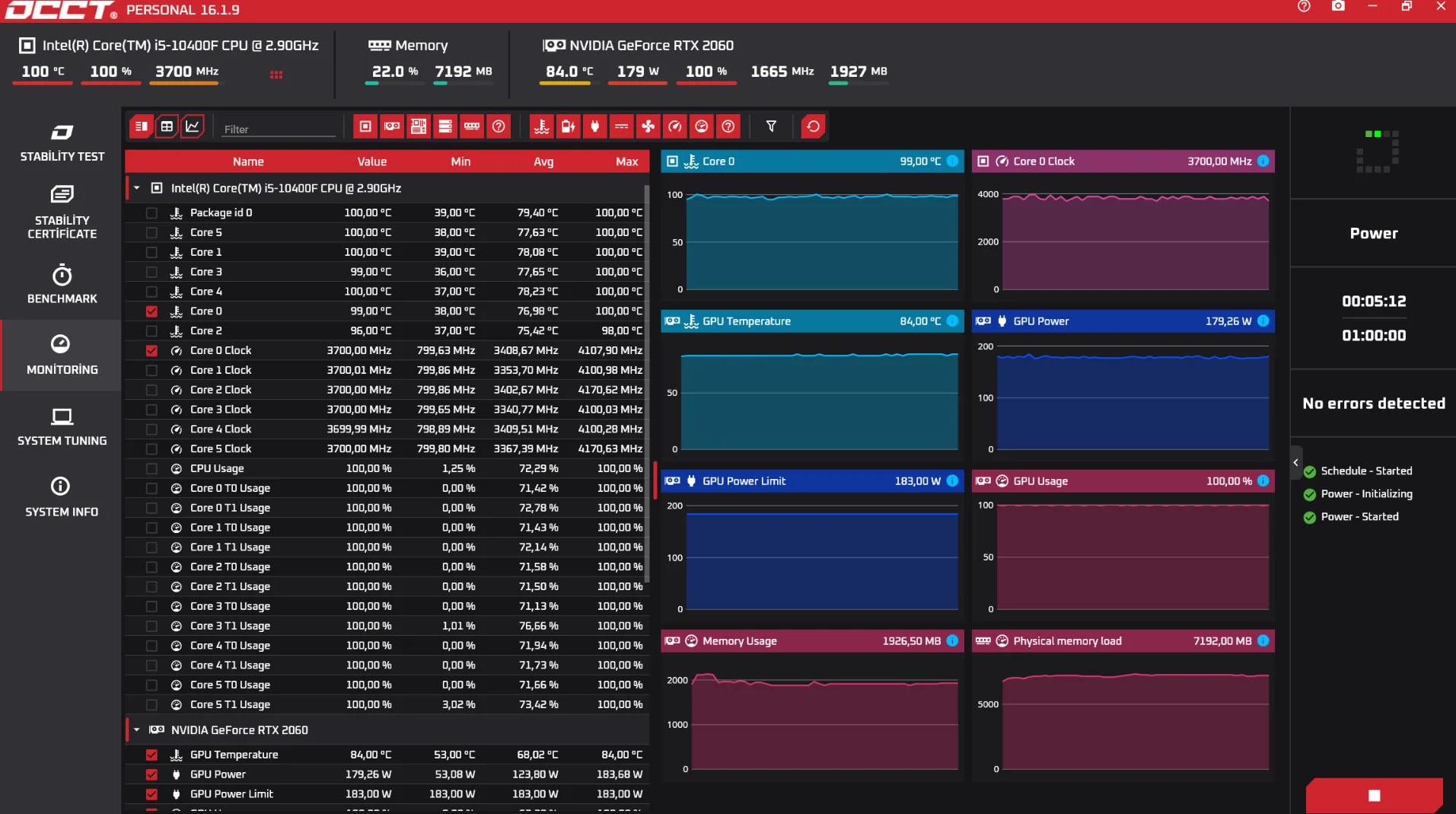This screenshot has height=814, width=1456.
Task: Sort the table by Max column
Action: point(626,161)
